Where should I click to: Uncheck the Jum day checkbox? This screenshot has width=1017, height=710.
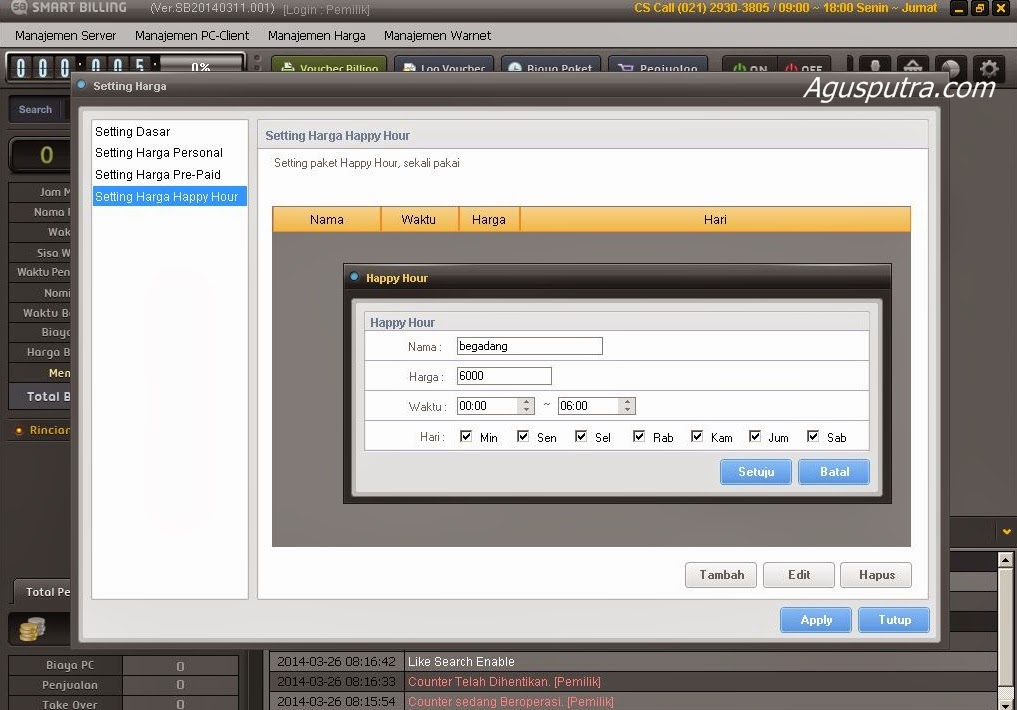pyautogui.click(x=754, y=436)
